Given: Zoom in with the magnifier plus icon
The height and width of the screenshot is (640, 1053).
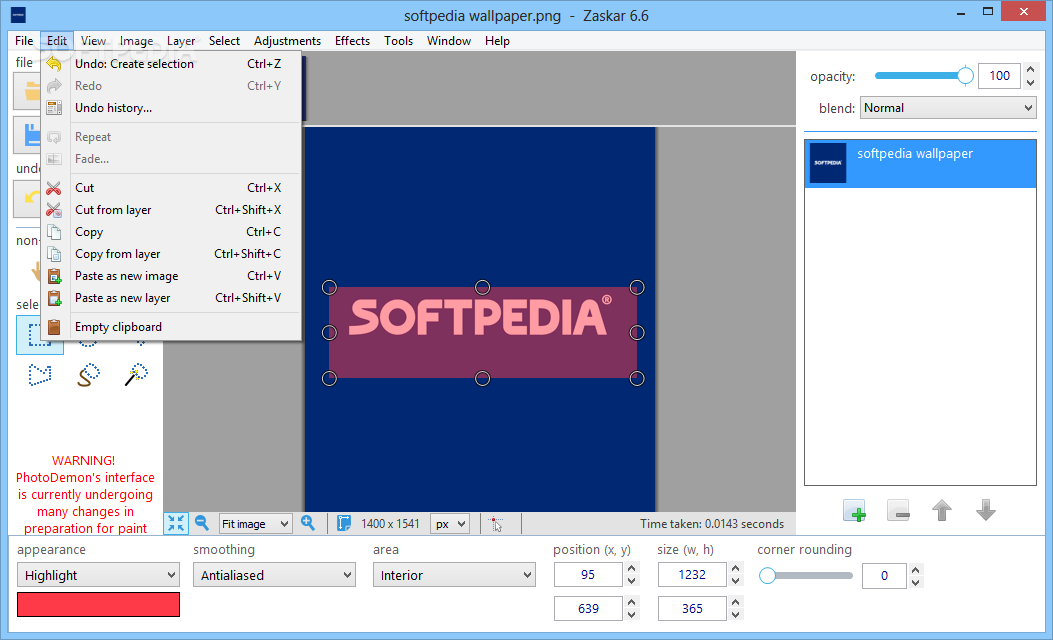Looking at the screenshot, I should click(308, 522).
